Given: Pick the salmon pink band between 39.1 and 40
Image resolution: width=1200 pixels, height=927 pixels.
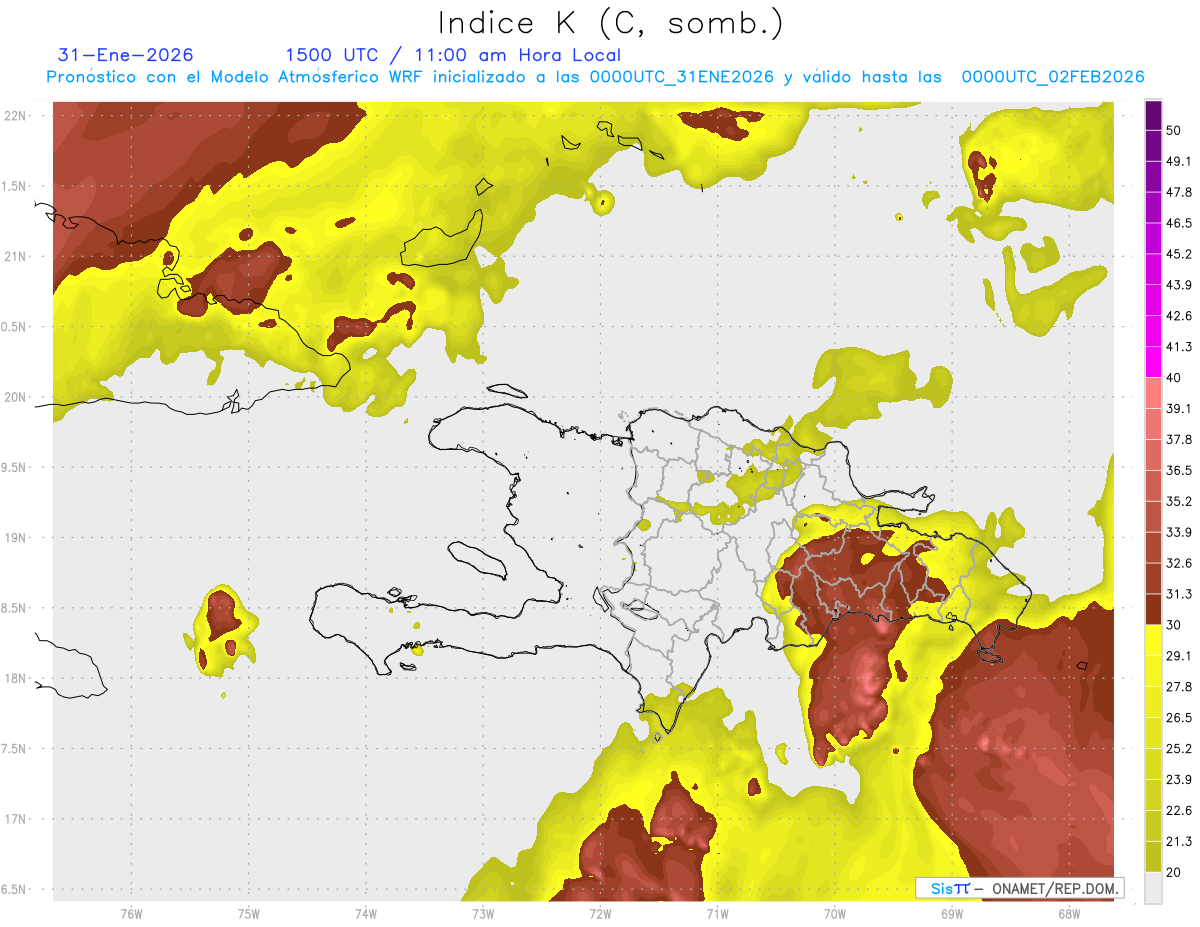Looking at the screenshot, I should coord(1153,393).
